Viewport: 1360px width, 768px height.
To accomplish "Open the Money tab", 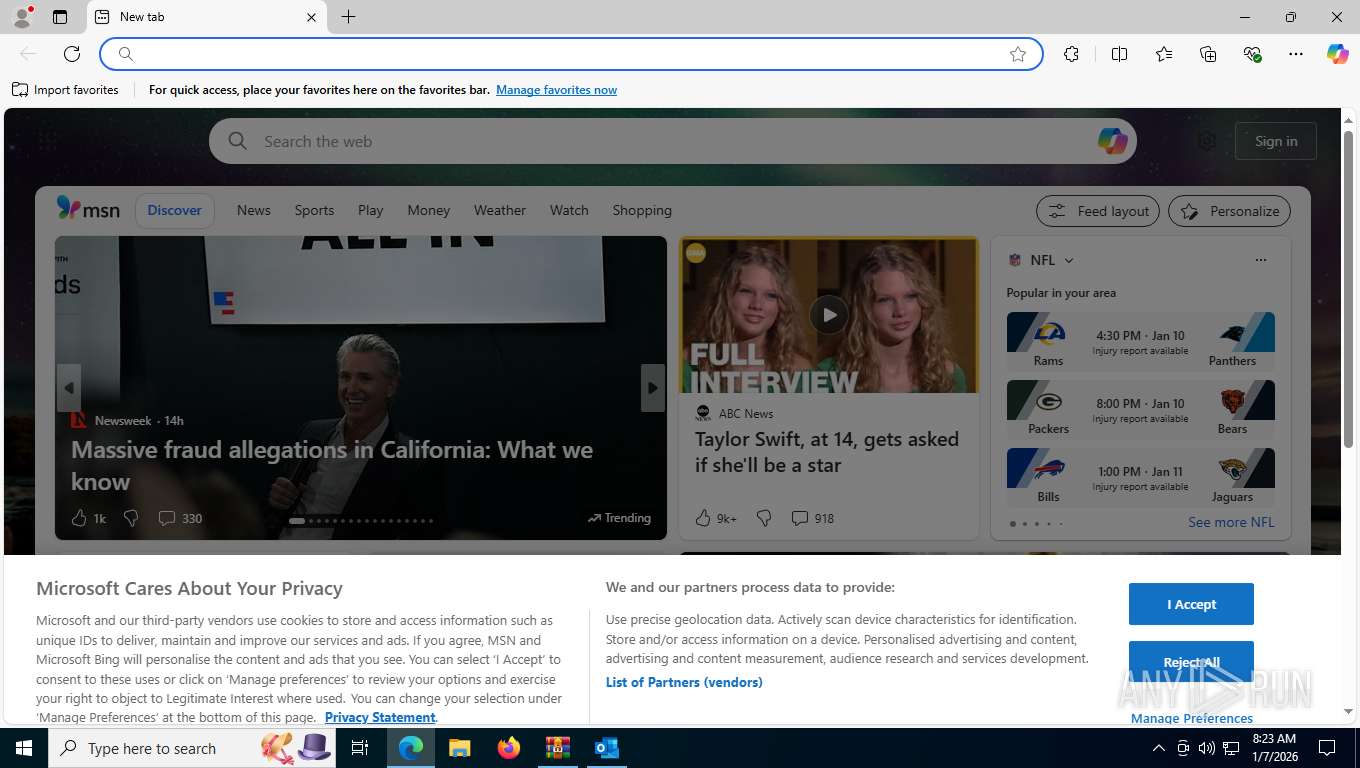I will coord(428,210).
